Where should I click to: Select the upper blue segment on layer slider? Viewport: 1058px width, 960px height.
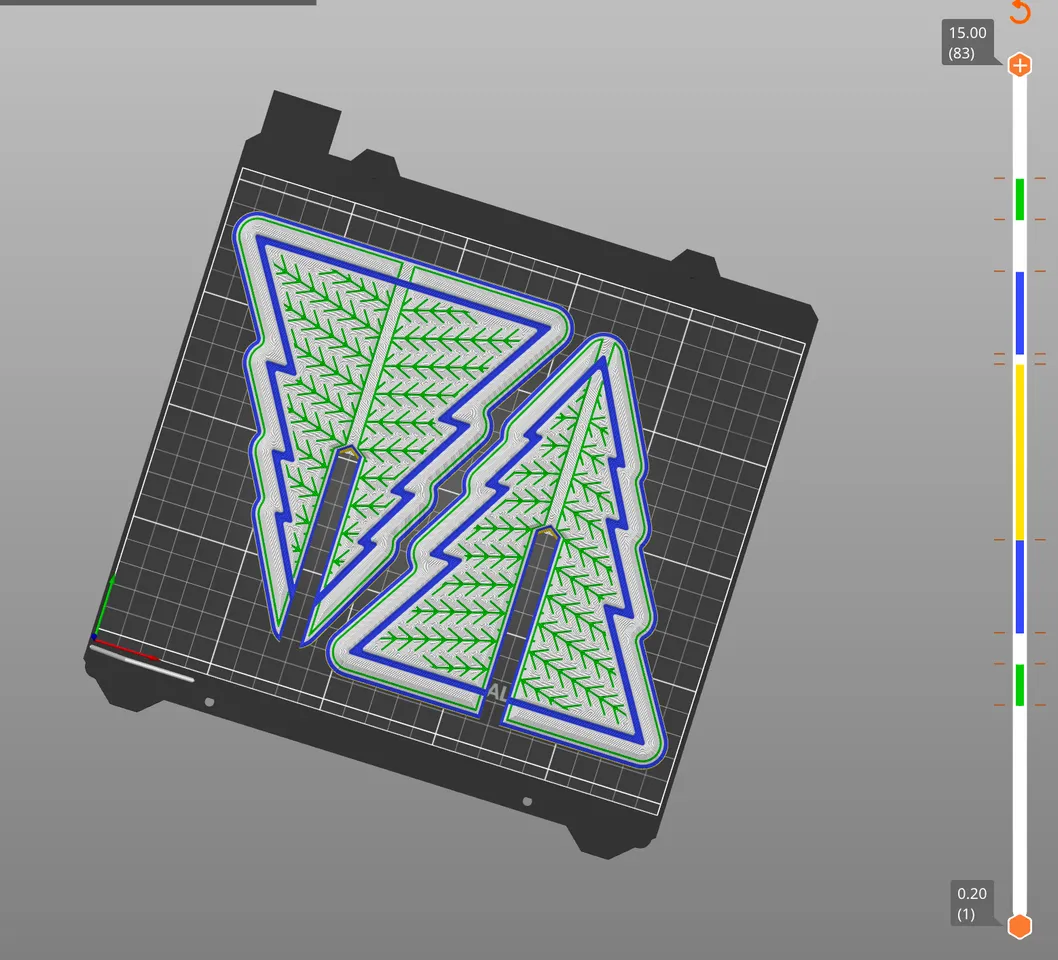click(x=1020, y=312)
